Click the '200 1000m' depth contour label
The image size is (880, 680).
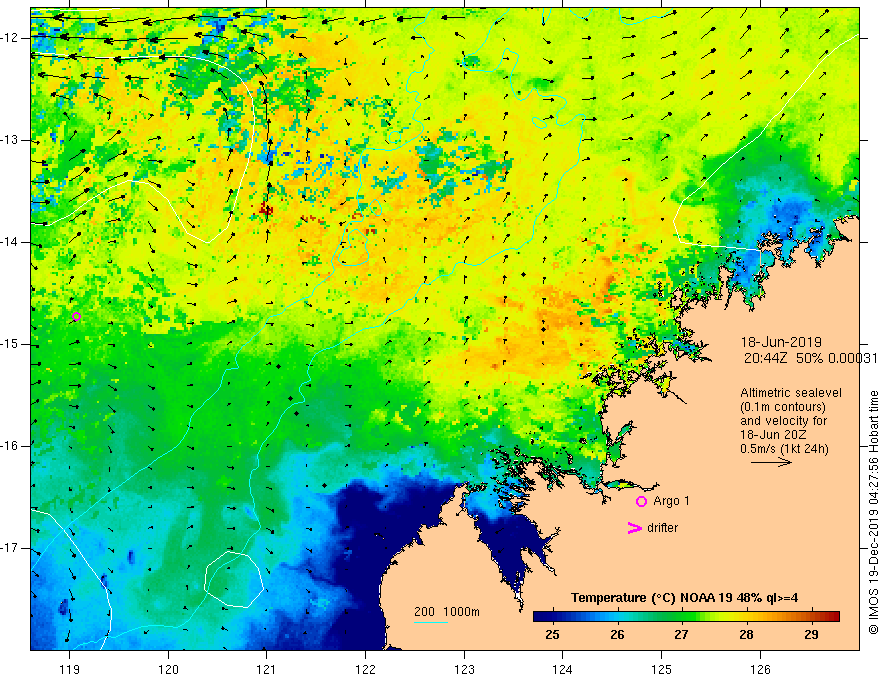447,612
